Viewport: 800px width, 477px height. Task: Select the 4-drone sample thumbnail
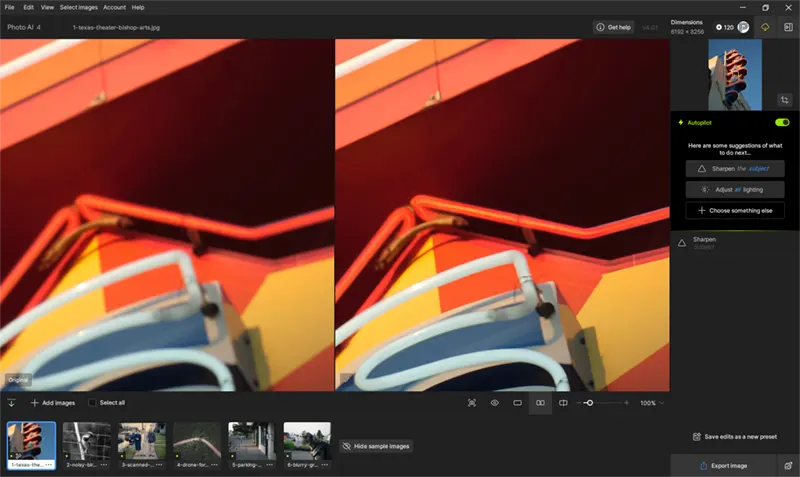point(196,441)
